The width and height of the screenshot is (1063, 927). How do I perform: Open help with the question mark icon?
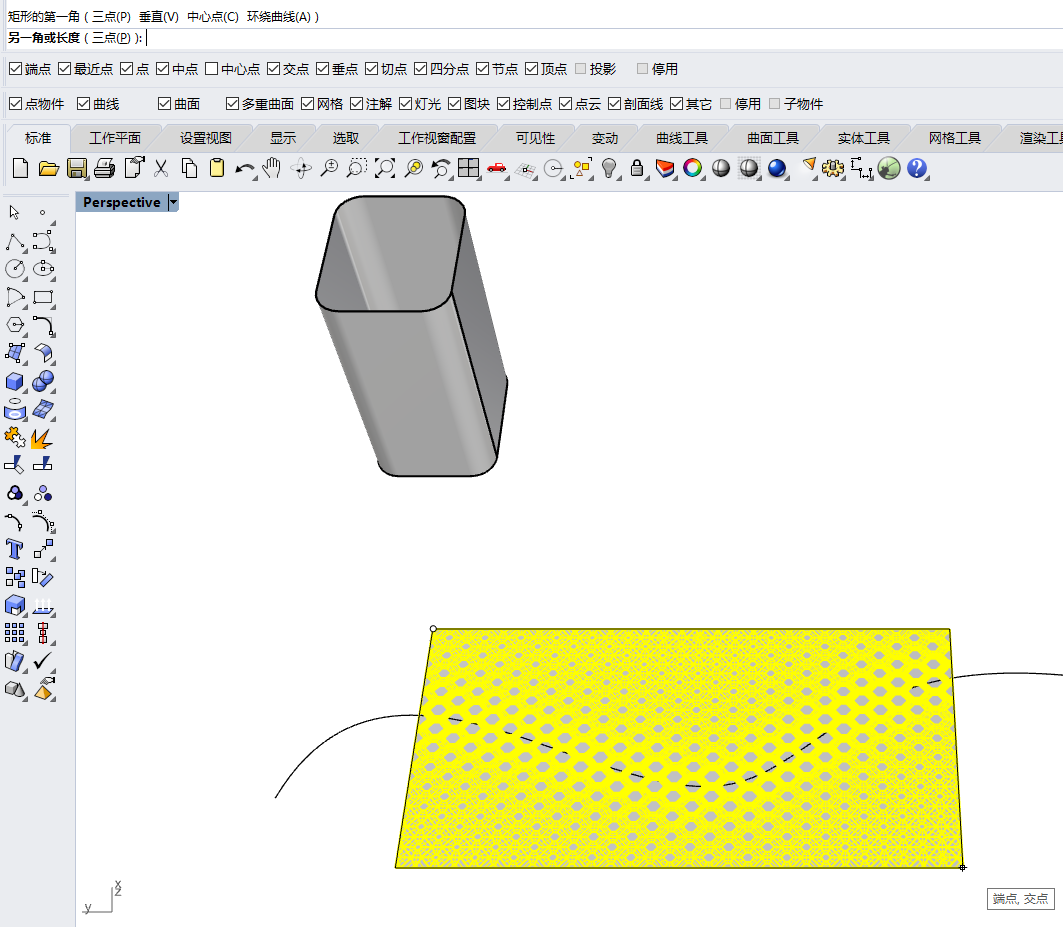click(x=917, y=168)
